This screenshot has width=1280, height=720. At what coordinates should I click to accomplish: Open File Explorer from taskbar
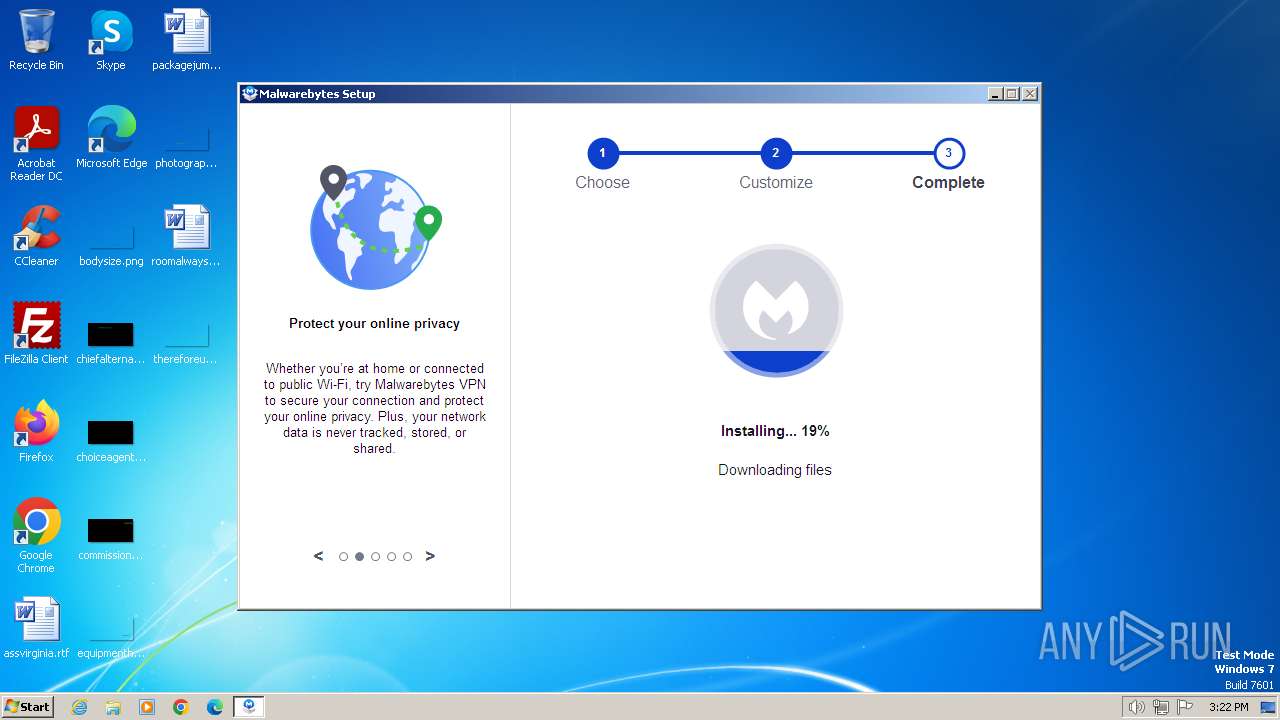(113, 707)
